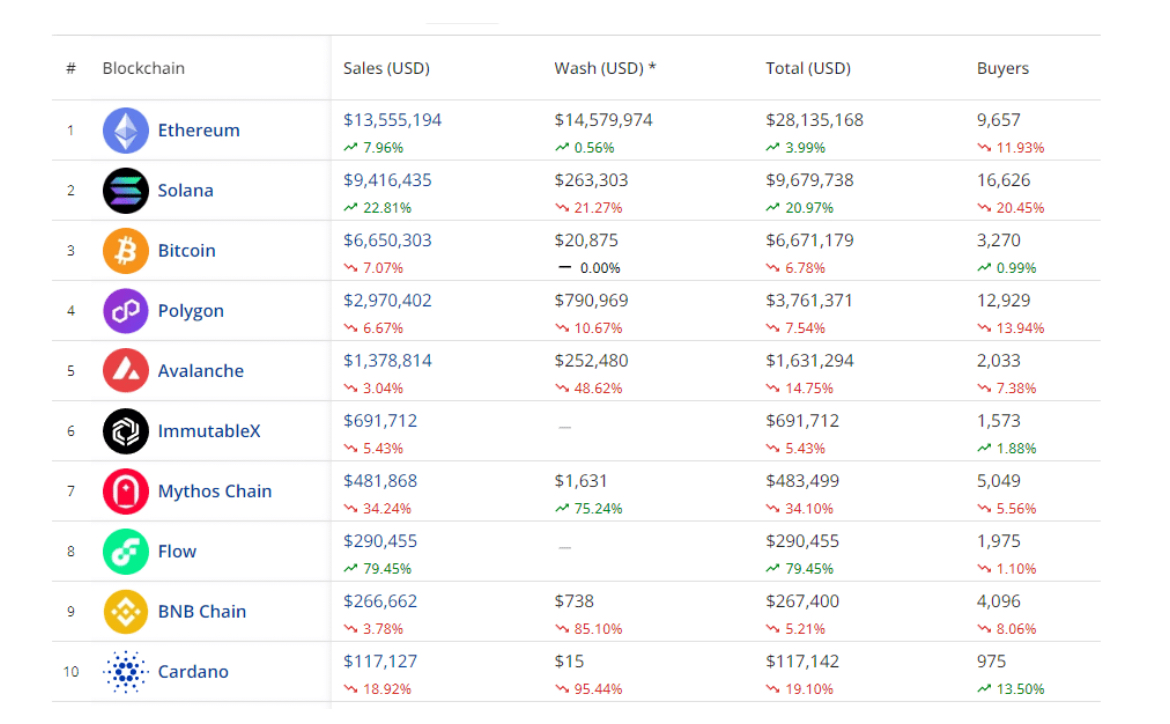Select ImmutableX buyers count 1,573
1170x724 pixels.
point(998,421)
